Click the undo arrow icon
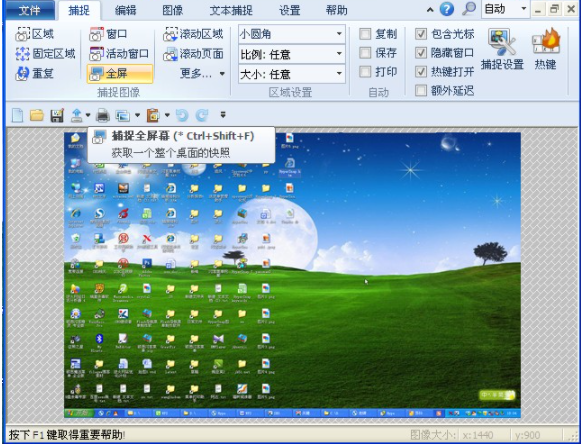This screenshot has width=581, height=444. tap(182, 115)
